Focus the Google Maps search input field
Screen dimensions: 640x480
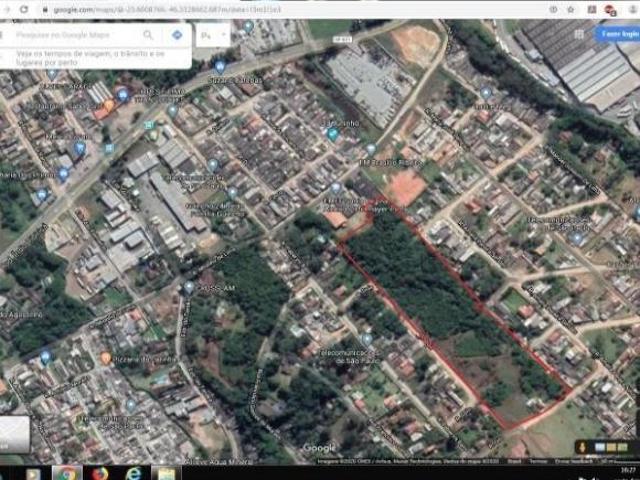point(78,35)
